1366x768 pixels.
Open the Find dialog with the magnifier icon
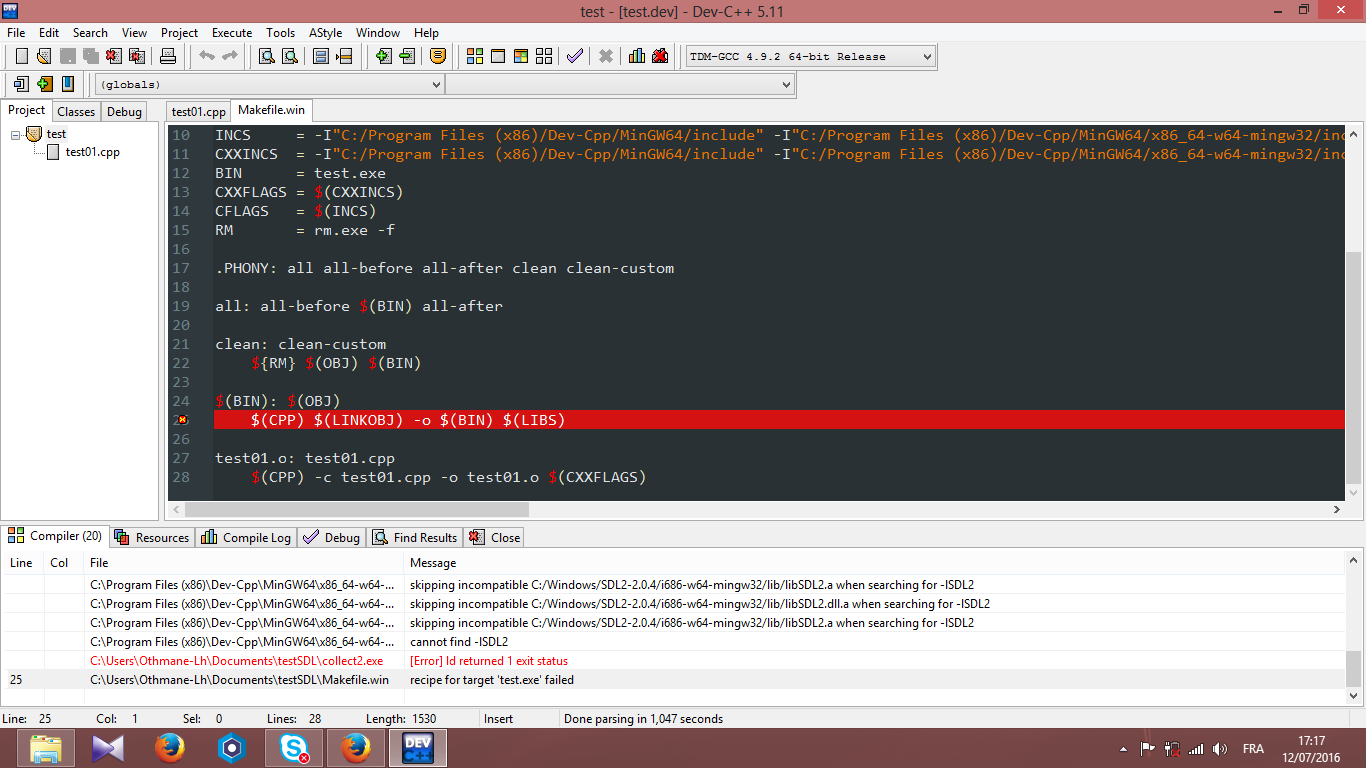coord(264,57)
